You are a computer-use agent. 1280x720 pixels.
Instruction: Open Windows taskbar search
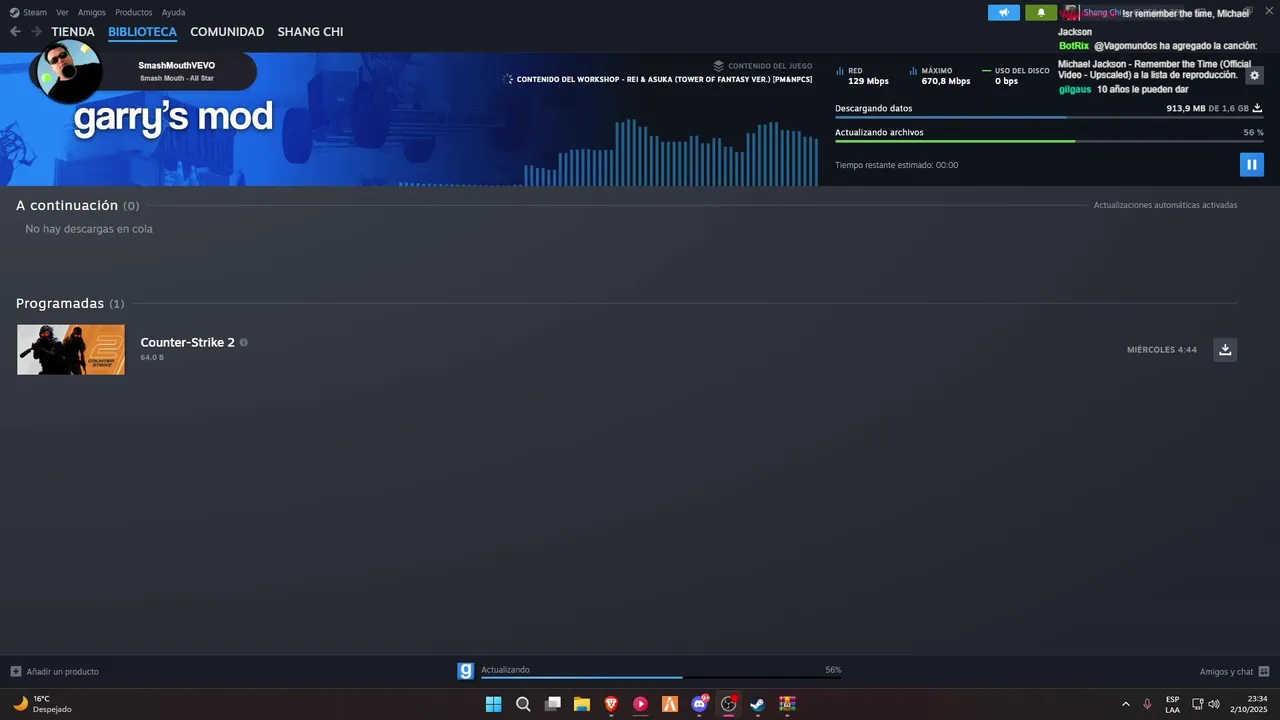[523, 704]
